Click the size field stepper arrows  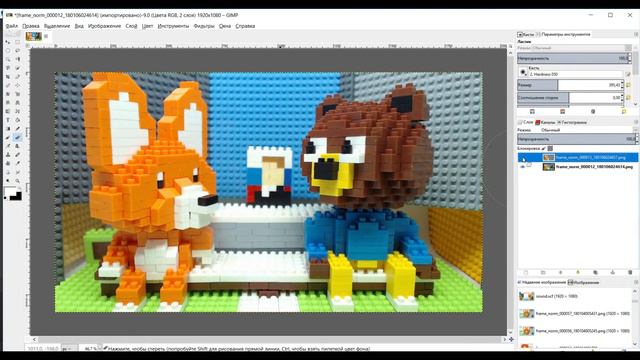(622, 85)
